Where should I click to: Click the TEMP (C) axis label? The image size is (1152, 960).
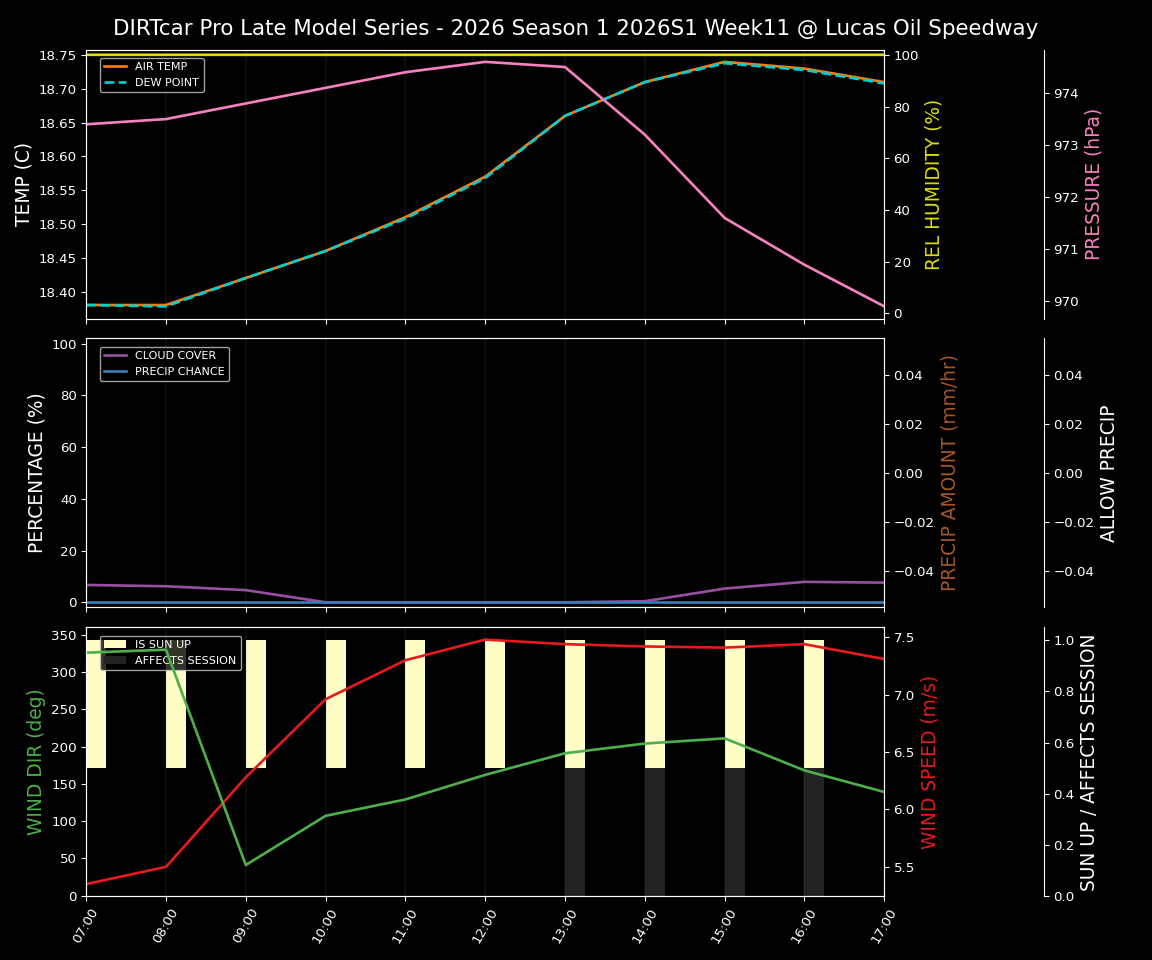point(24,184)
